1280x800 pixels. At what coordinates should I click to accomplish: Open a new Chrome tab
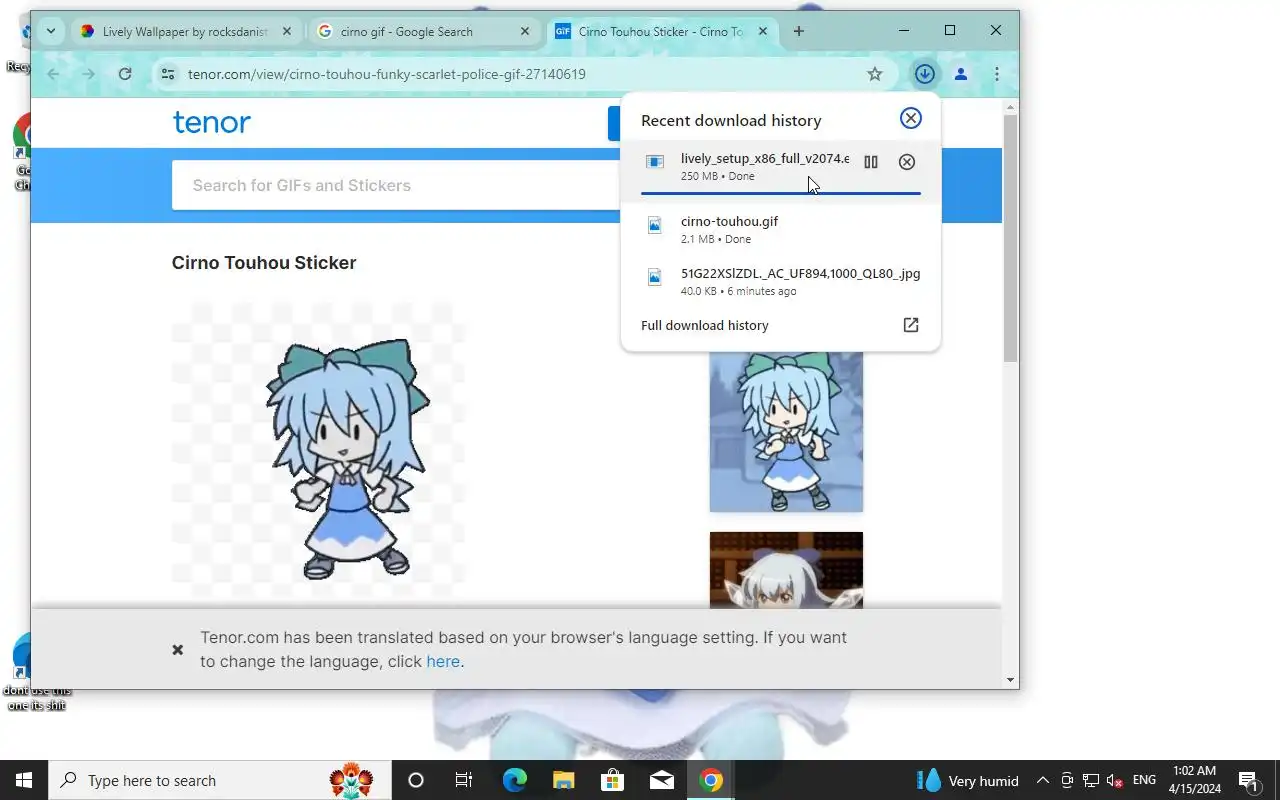(798, 32)
